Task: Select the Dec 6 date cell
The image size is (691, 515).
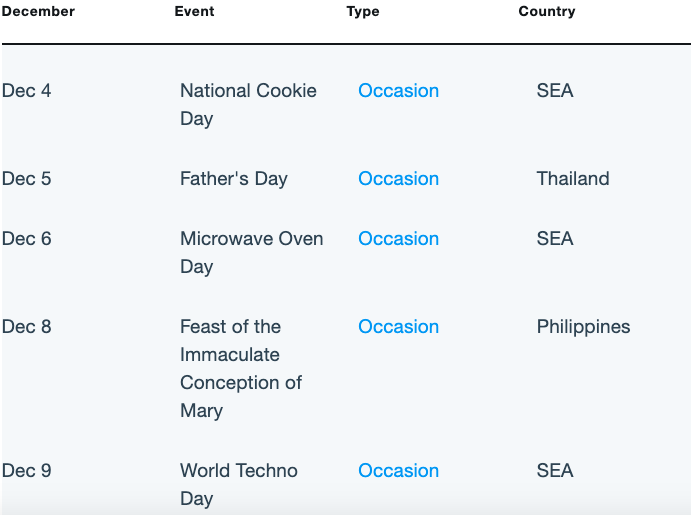Action: (x=26, y=239)
